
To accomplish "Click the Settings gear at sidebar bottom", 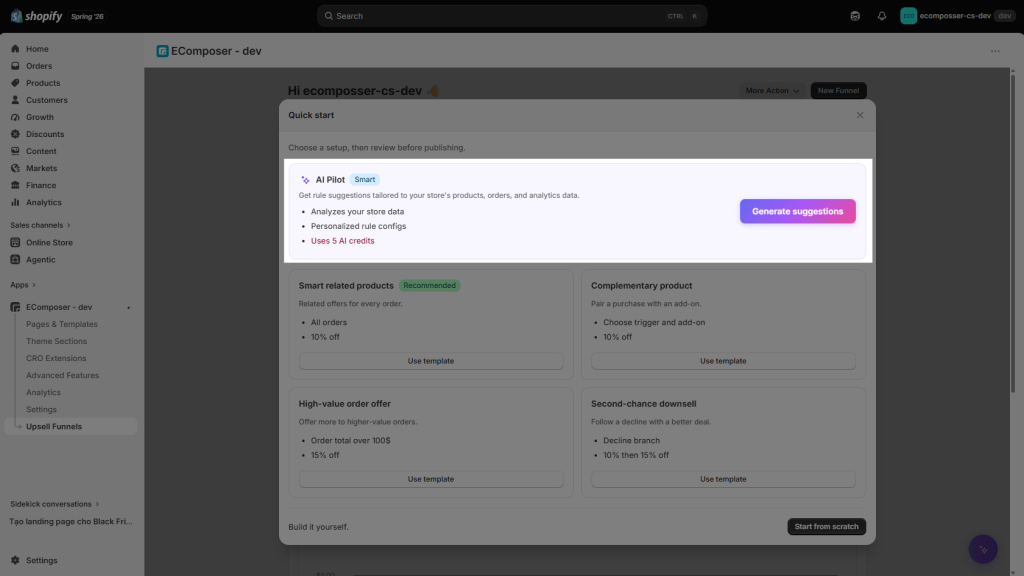I will pyautogui.click(x=15, y=560).
